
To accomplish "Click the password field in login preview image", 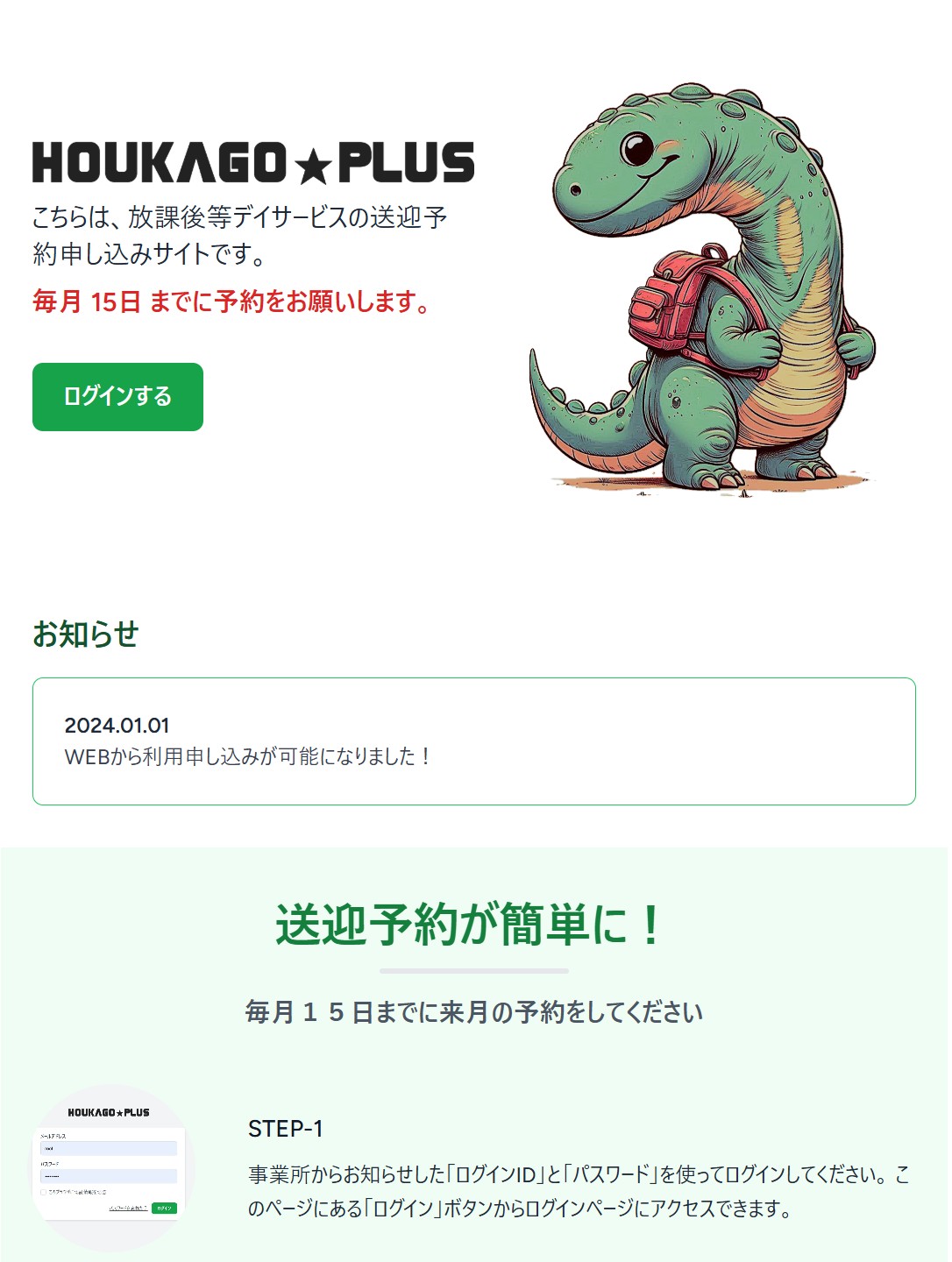I will tap(109, 1176).
